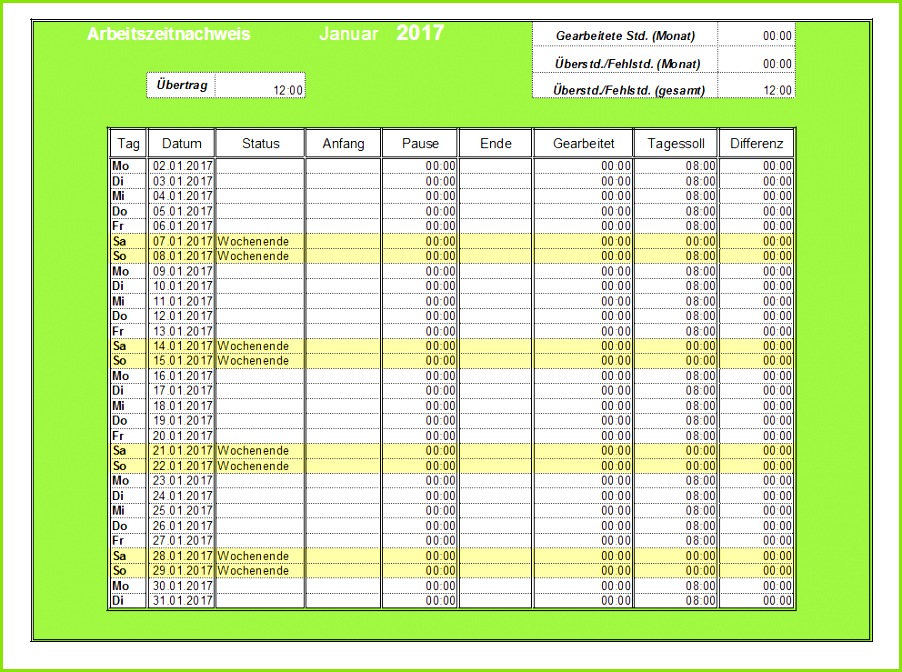Click empty Status cell for 02.01.2017
Viewport: 902px width, 672px height.
pos(261,166)
